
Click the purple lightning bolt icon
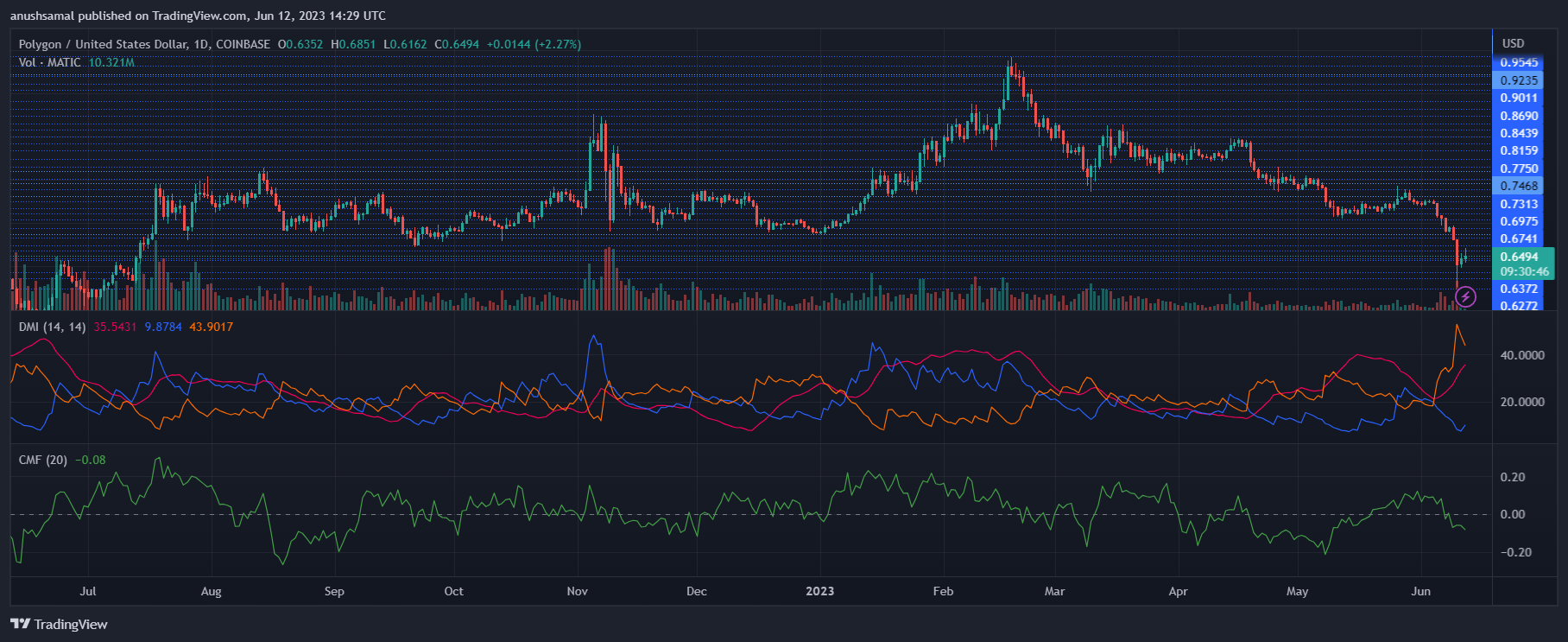coord(1465,297)
